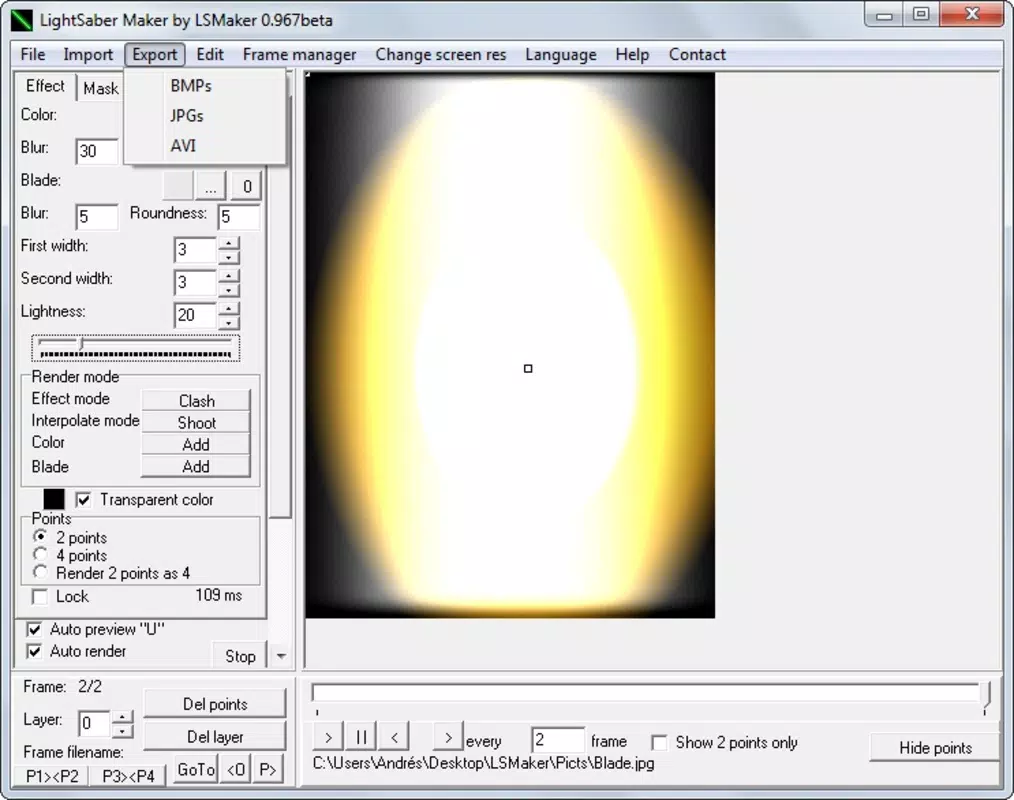The height and width of the screenshot is (800, 1014).
Task: Click the 'every' frame number field
Action: coord(558,740)
